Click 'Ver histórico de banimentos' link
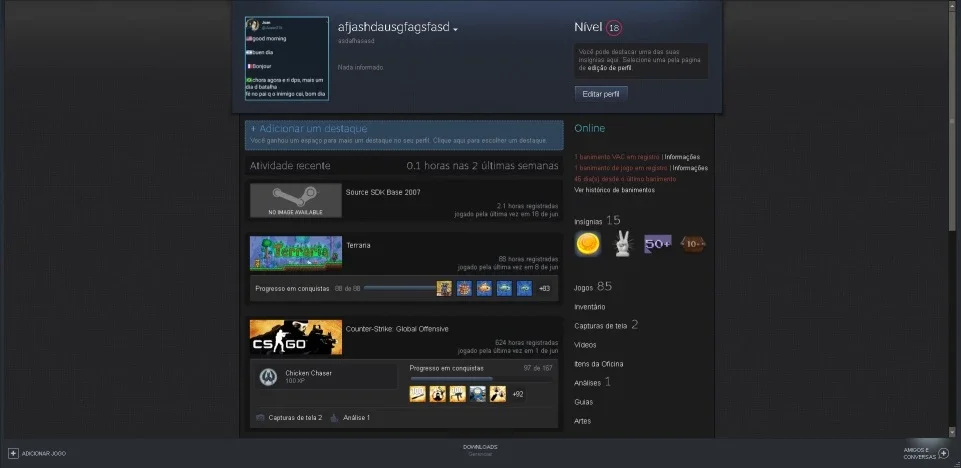This screenshot has height=468, width=961. click(x=614, y=191)
